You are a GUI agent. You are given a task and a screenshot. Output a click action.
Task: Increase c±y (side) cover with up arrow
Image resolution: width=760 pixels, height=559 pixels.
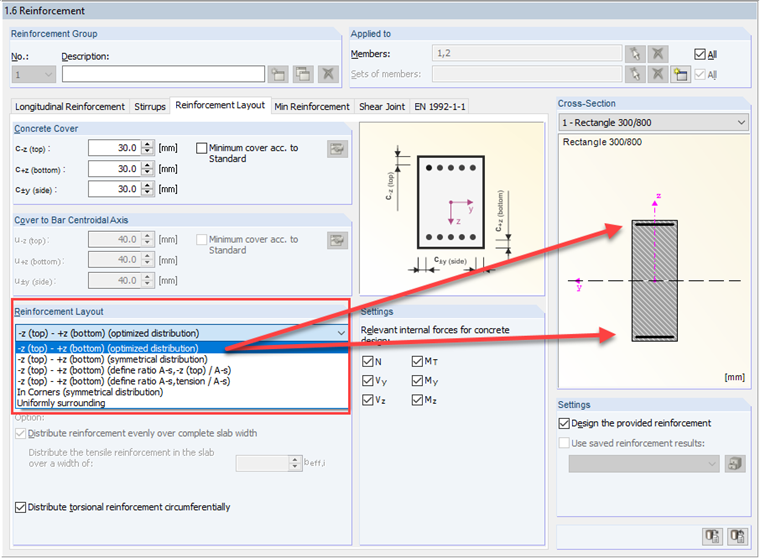coord(148,185)
